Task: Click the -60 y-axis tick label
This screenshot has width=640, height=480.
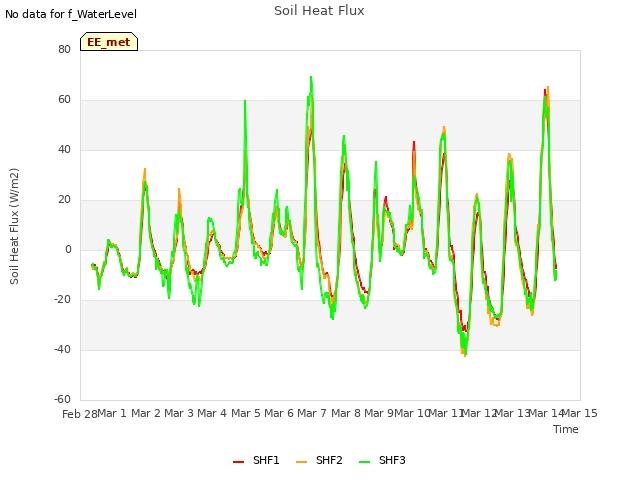Action: [62, 399]
